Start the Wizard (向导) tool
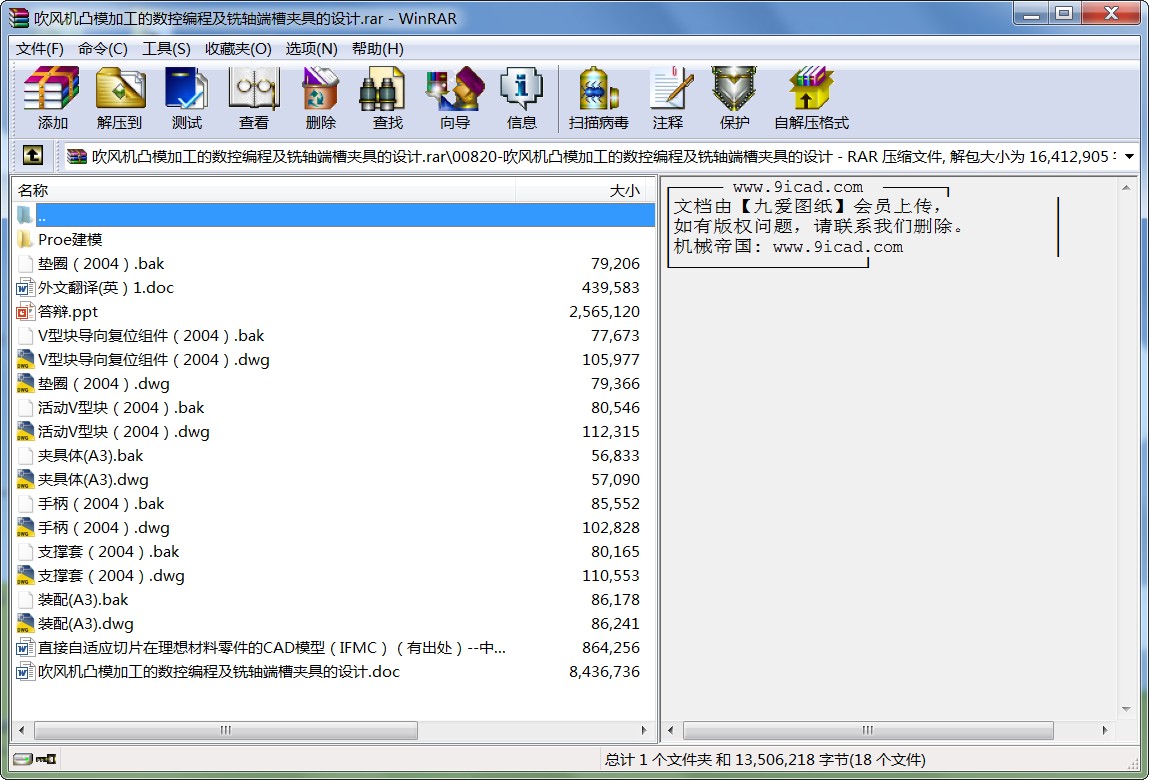The height and width of the screenshot is (780, 1149). 454,98
